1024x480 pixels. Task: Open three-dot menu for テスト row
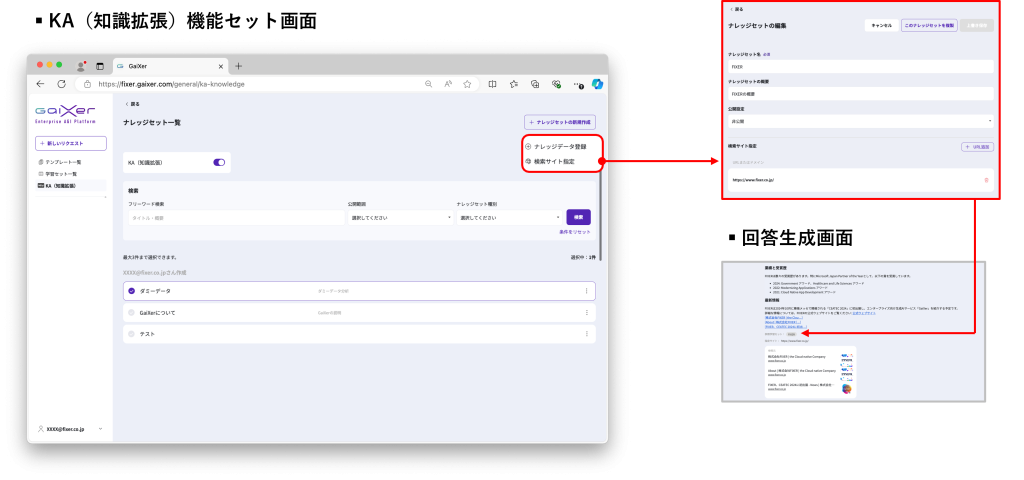point(586,334)
